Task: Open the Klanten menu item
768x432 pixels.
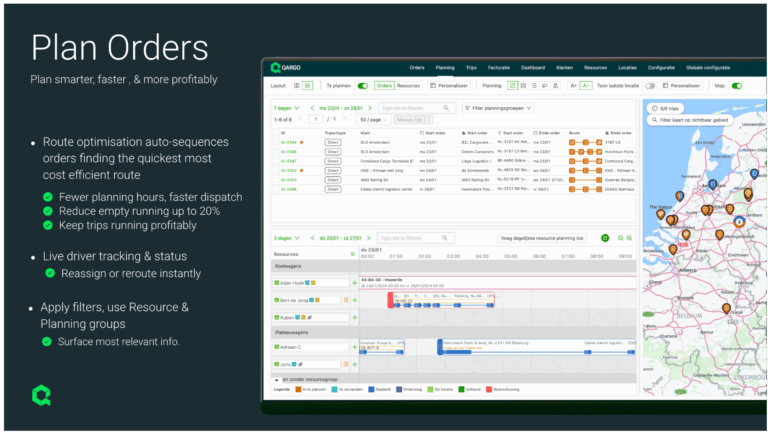Action: pos(565,68)
